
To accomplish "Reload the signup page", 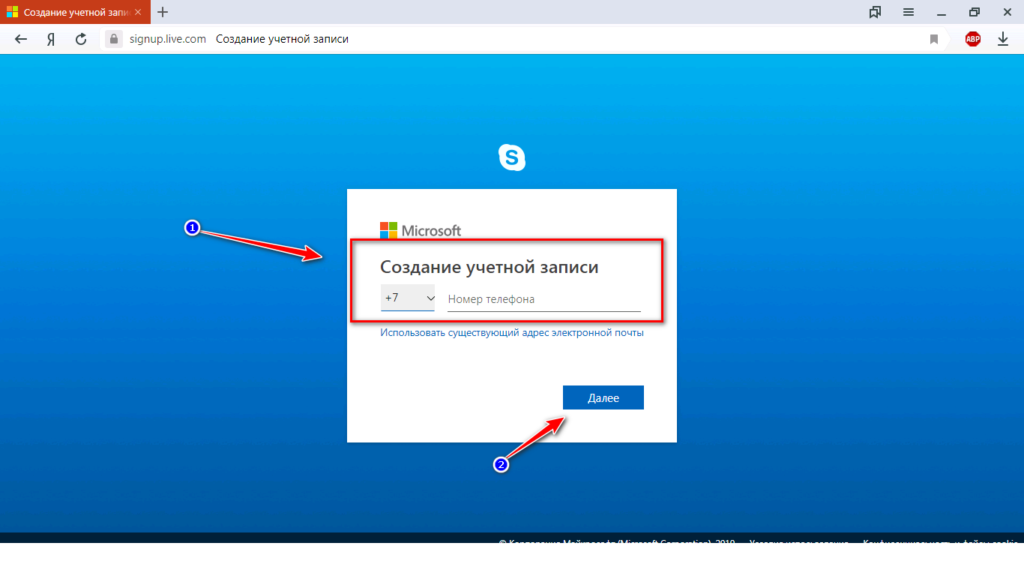I will coord(80,39).
